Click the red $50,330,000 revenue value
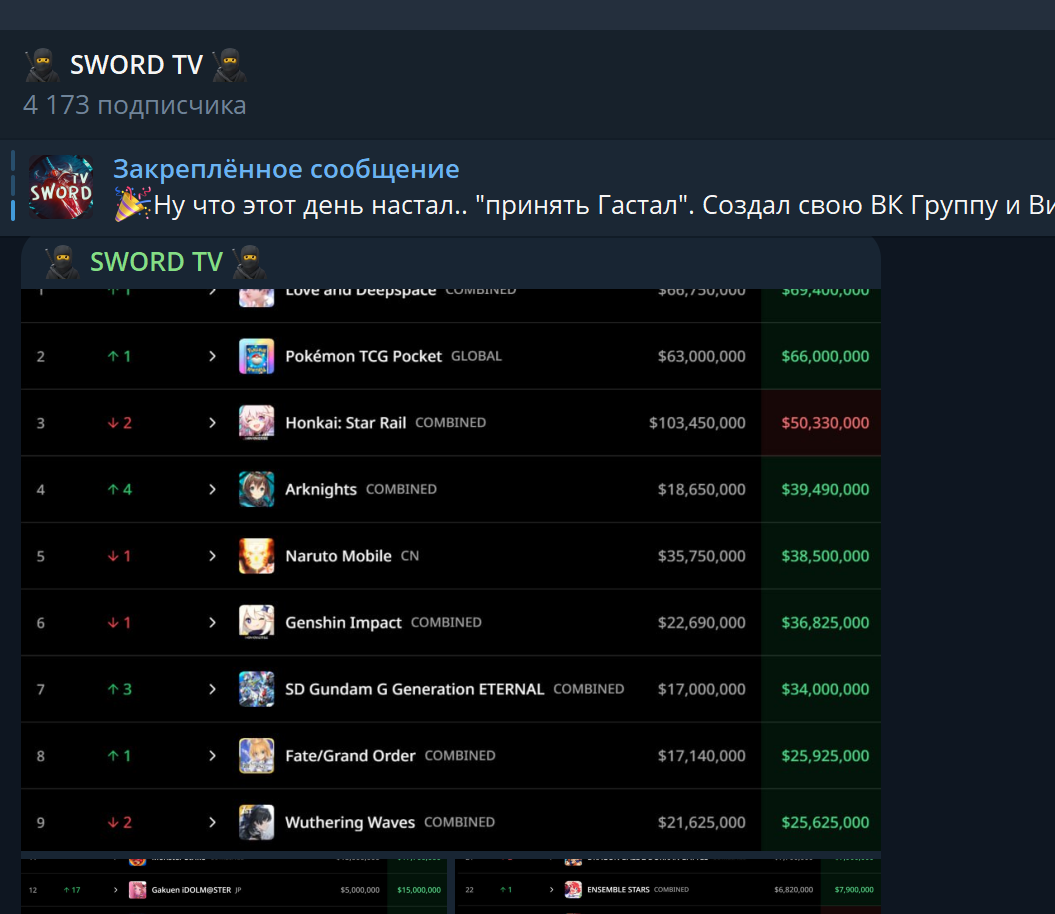The width and height of the screenshot is (1055, 914). click(x=825, y=423)
